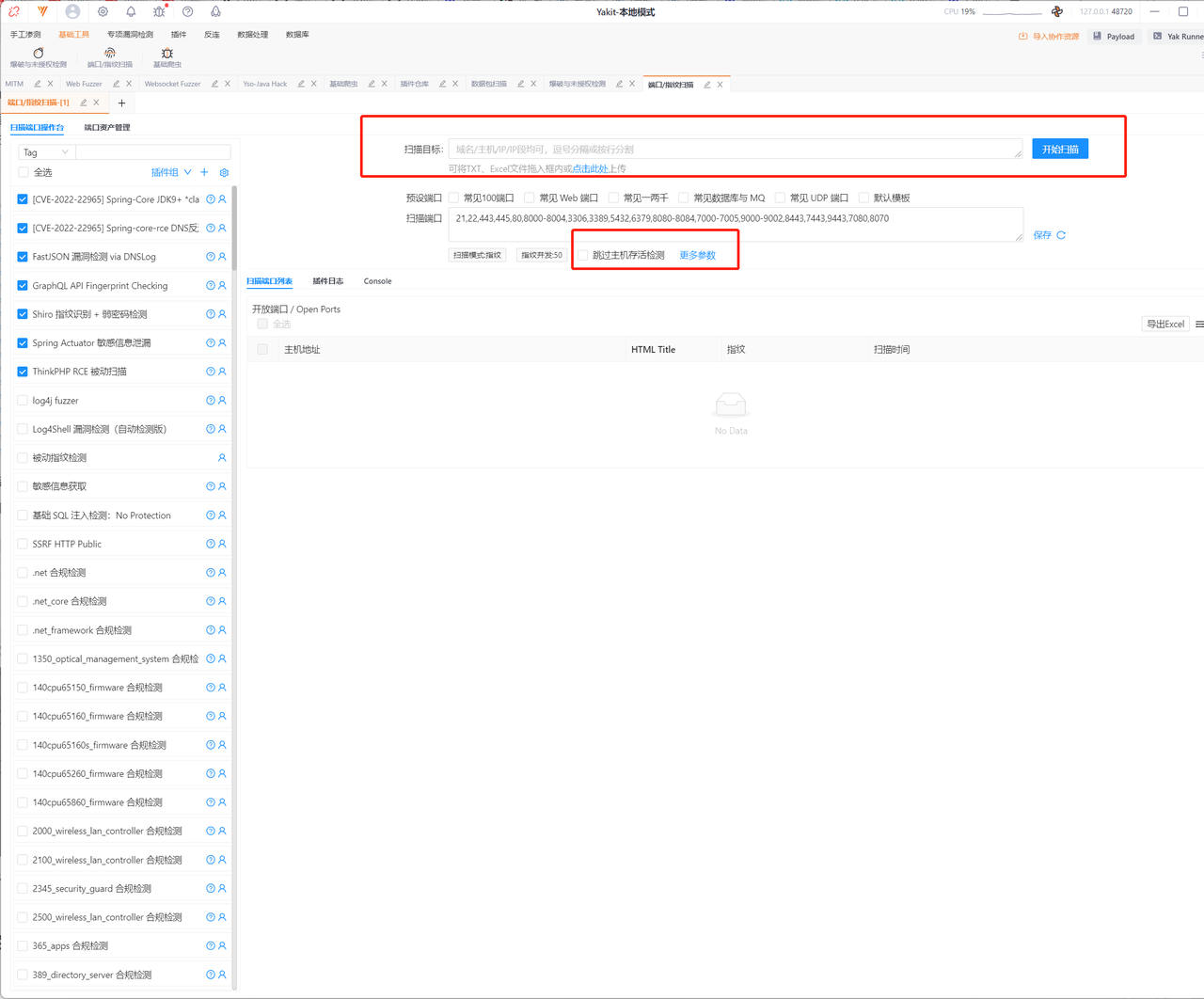1204x999 pixels.
Task: Open the notification bell in title bar
Action: pyautogui.click(x=131, y=12)
